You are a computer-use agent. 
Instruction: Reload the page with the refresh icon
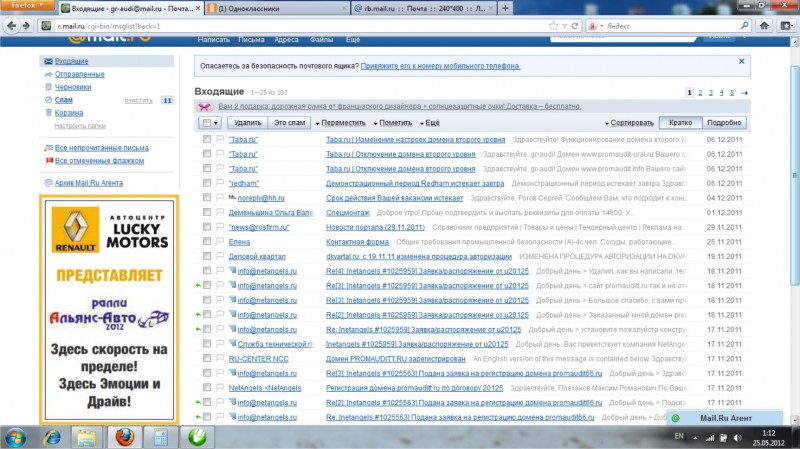tap(574, 26)
